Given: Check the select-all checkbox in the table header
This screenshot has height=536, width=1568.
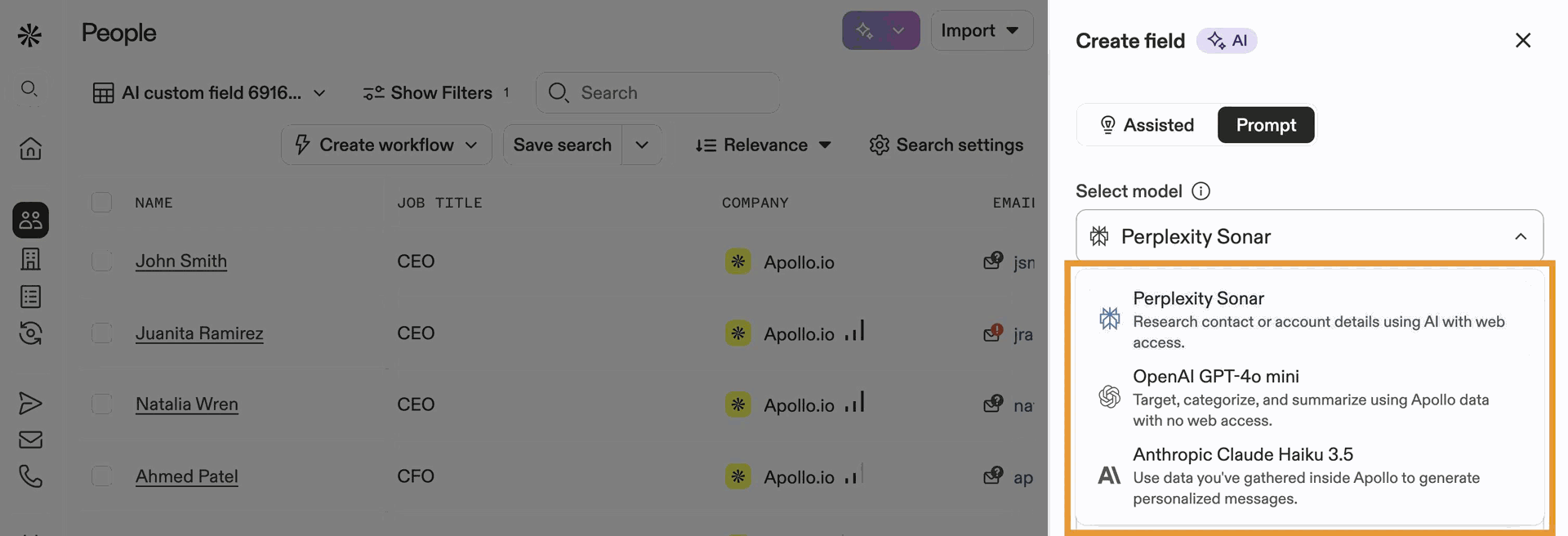Looking at the screenshot, I should click(x=101, y=202).
